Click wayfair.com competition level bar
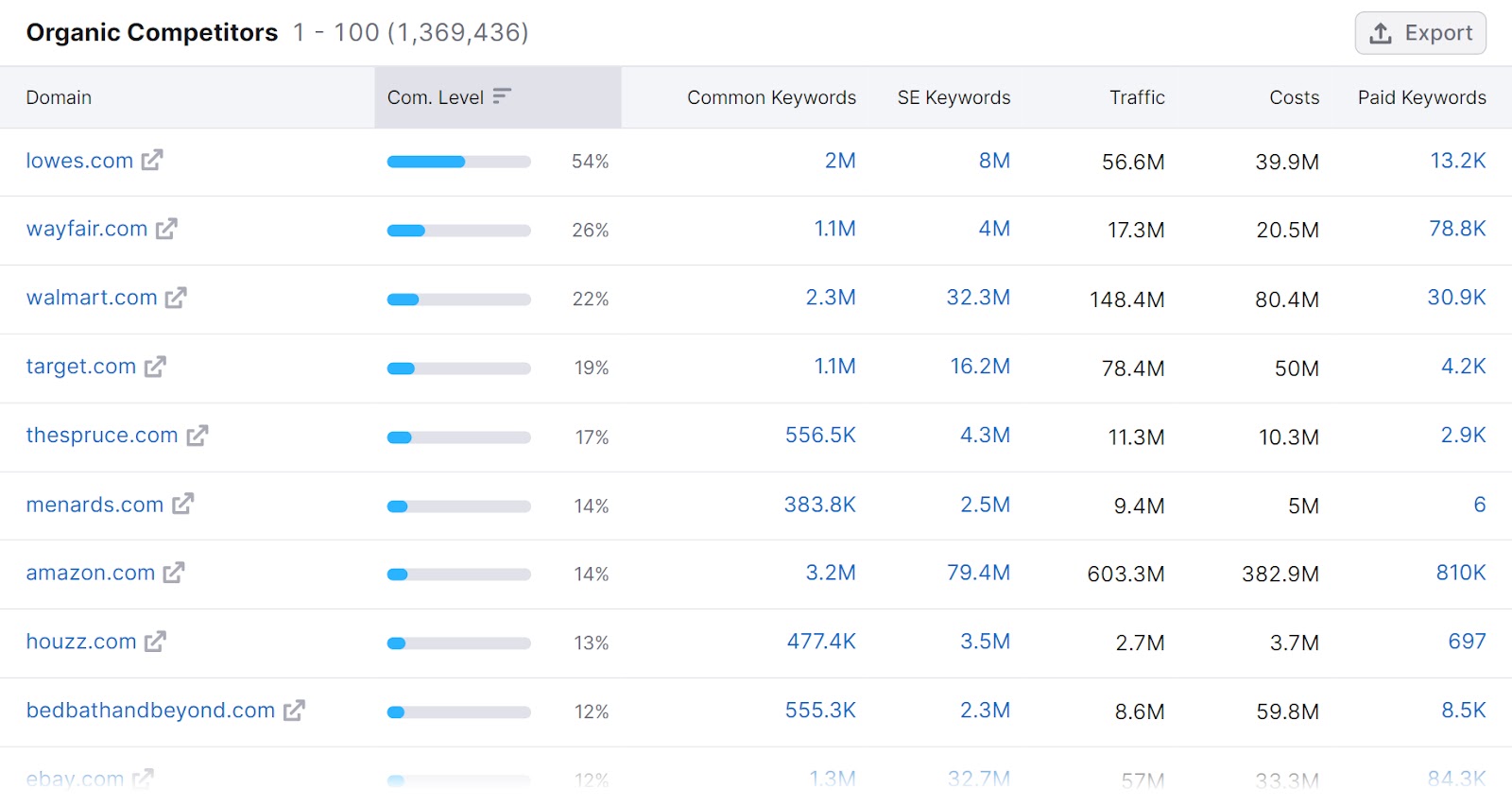 click(x=458, y=231)
